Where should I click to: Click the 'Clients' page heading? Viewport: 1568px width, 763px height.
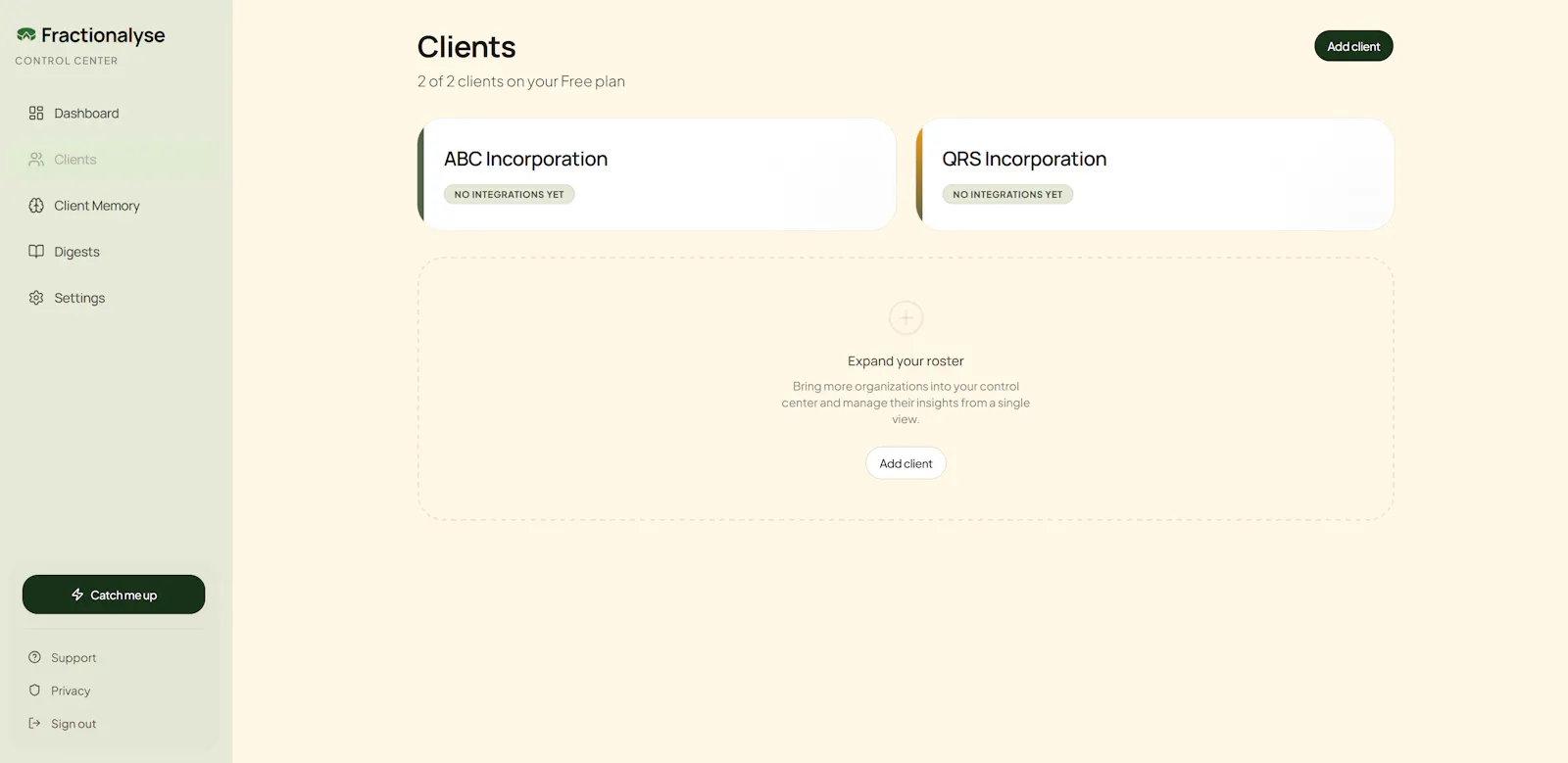tap(466, 47)
